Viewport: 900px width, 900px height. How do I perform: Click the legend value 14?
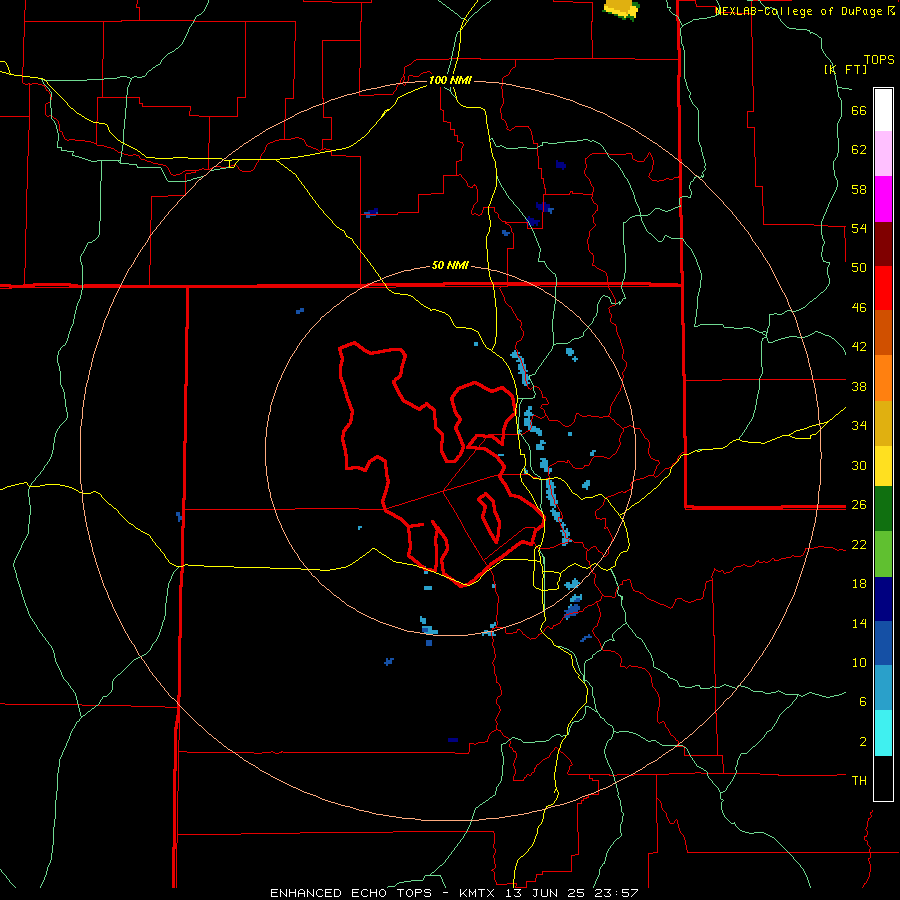point(859,623)
